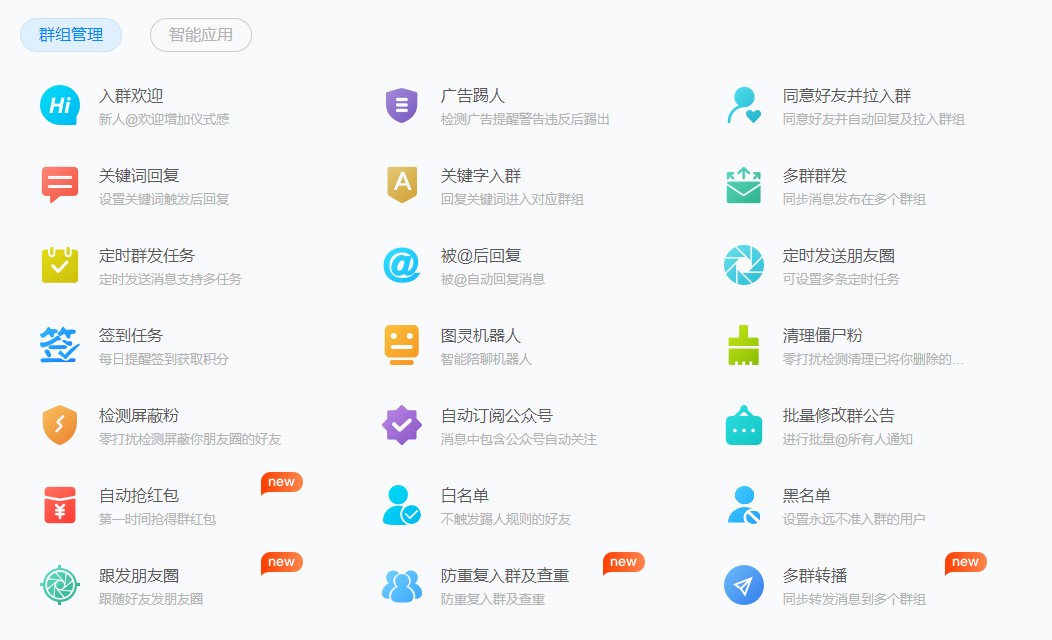Click the blocked person icon for 黑名单
Image resolution: width=1052 pixels, height=640 pixels.
click(x=744, y=505)
